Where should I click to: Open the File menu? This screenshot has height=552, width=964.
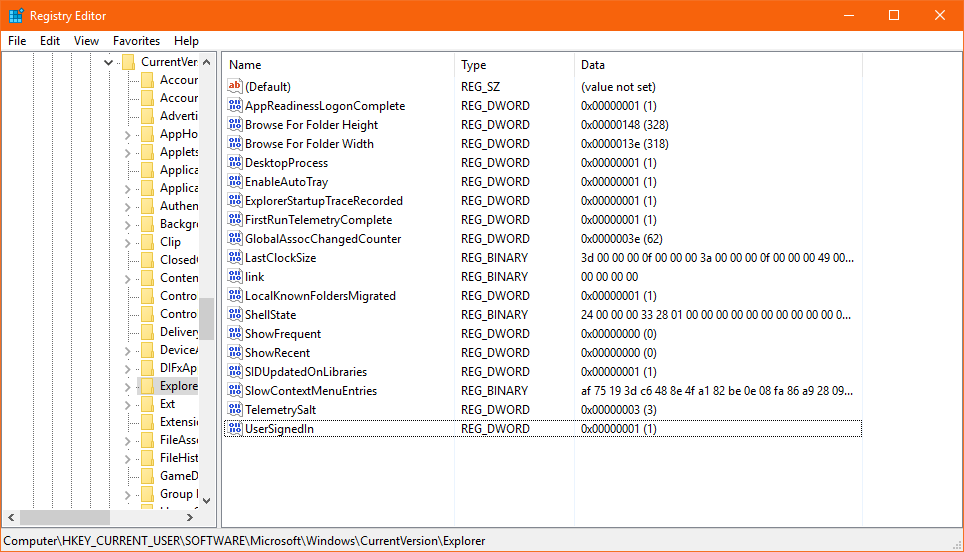(17, 41)
